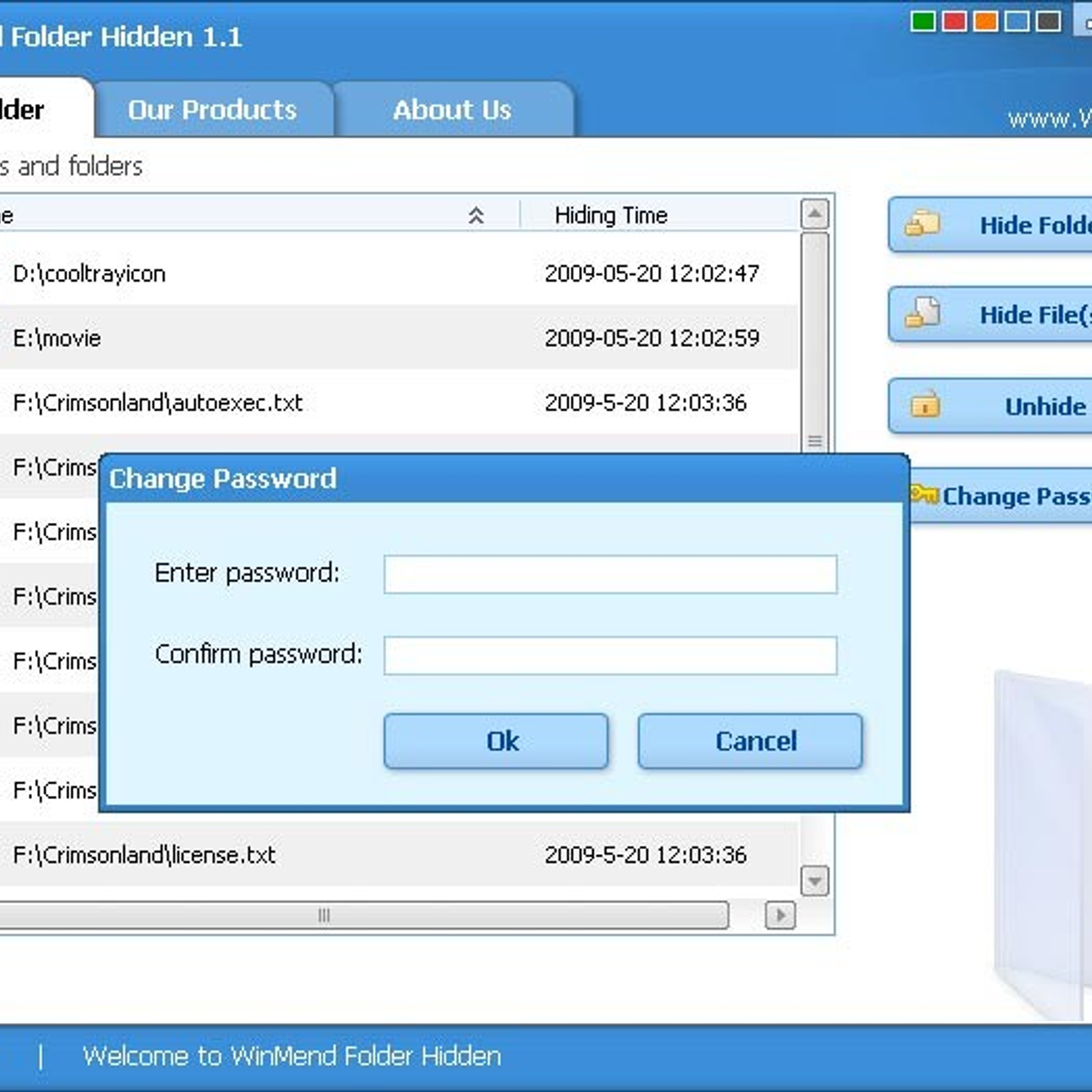Click the Hide Folder icon
The image size is (1092, 1092).
pyautogui.click(x=923, y=223)
